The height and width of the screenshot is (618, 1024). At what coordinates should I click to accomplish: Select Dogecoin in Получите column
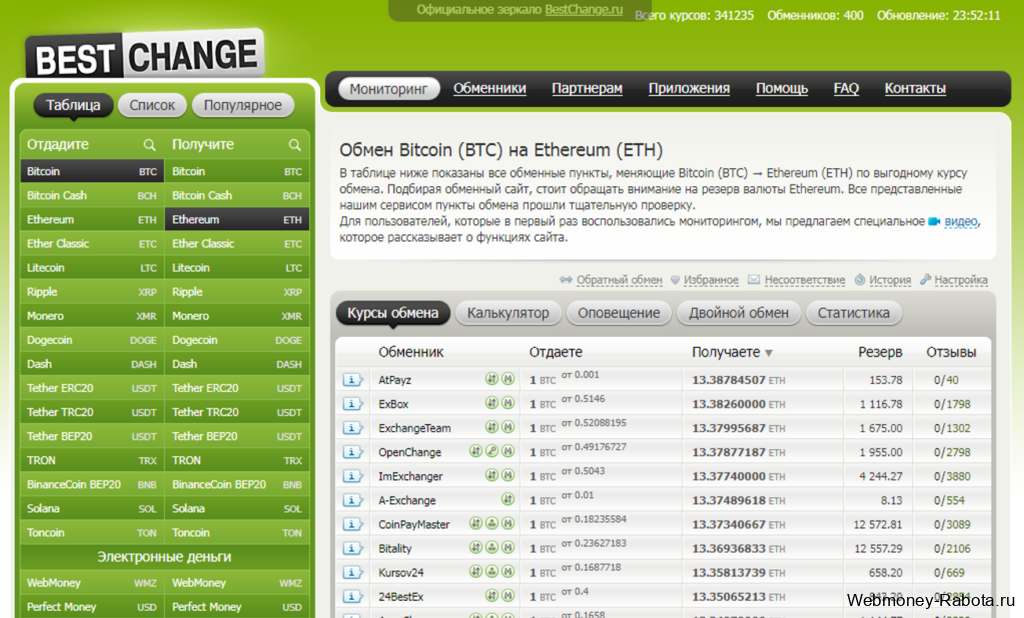[x=237, y=340]
